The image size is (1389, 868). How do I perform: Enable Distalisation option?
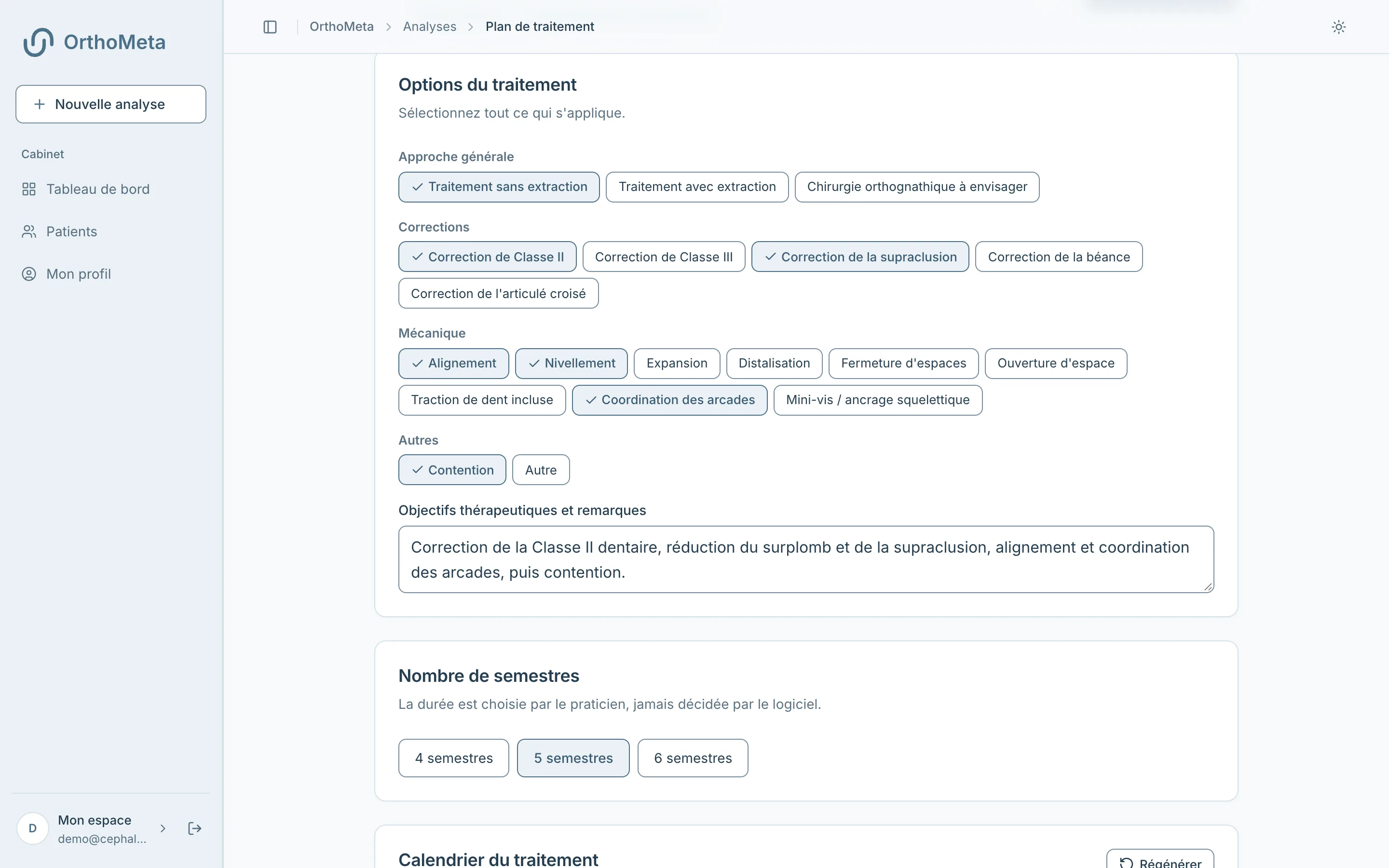tap(774, 364)
